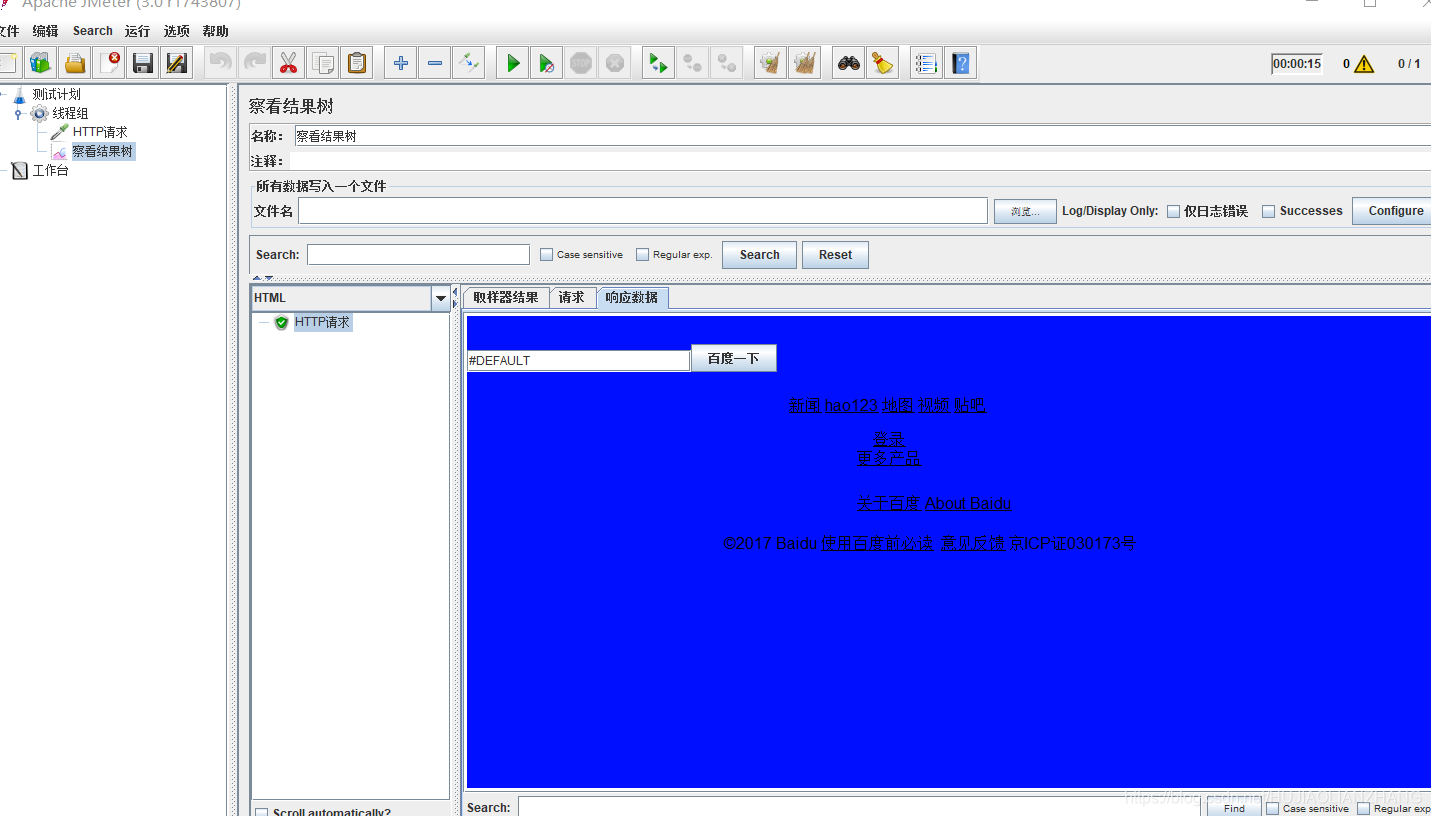1431x816 pixels.
Task: Click Remote Start All icon
Action: click(658, 64)
